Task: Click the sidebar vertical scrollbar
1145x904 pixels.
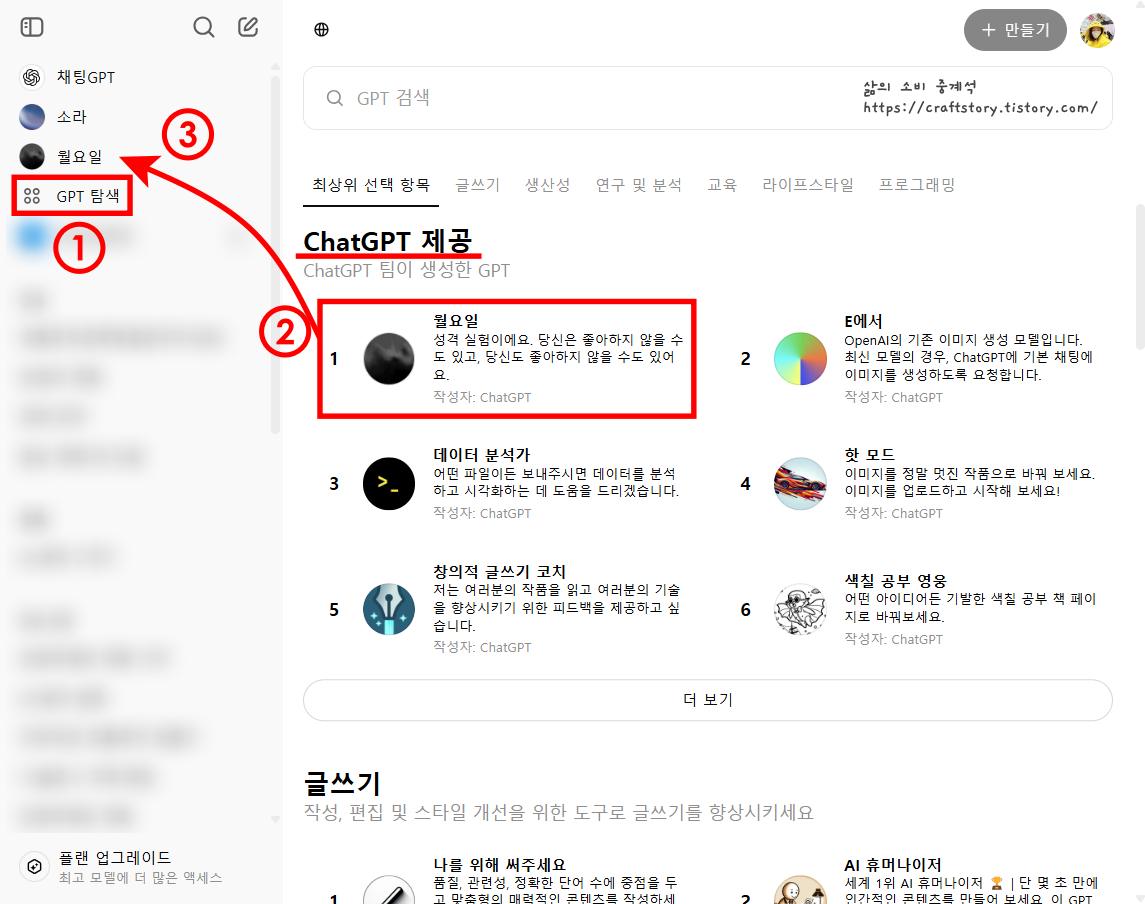Action: pyautogui.click(x=275, y=256)
